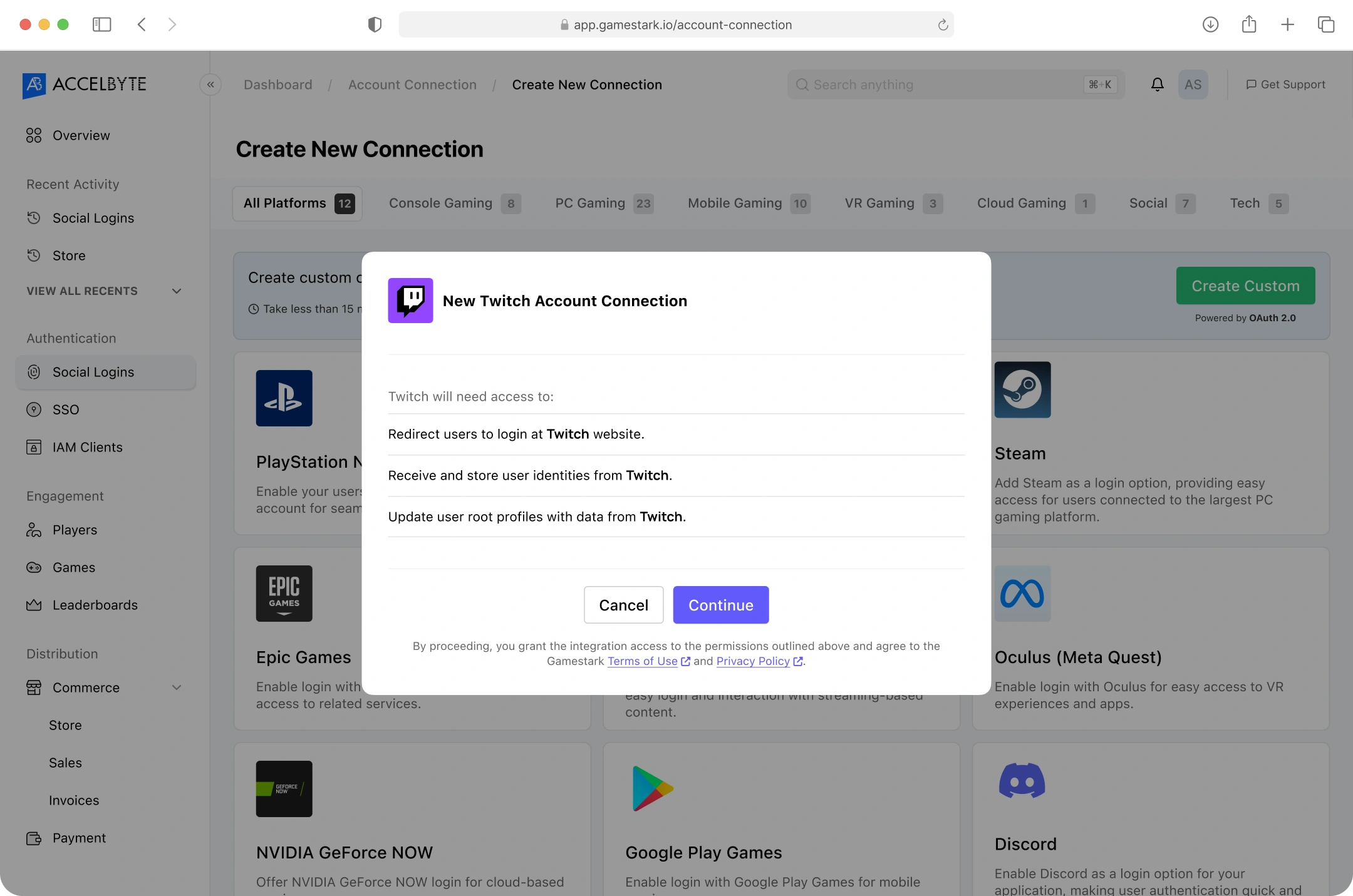This screenshot has height=896, width=1353.
Task: Expand the View All Recents chevron
Action: [x=177, y=291]
